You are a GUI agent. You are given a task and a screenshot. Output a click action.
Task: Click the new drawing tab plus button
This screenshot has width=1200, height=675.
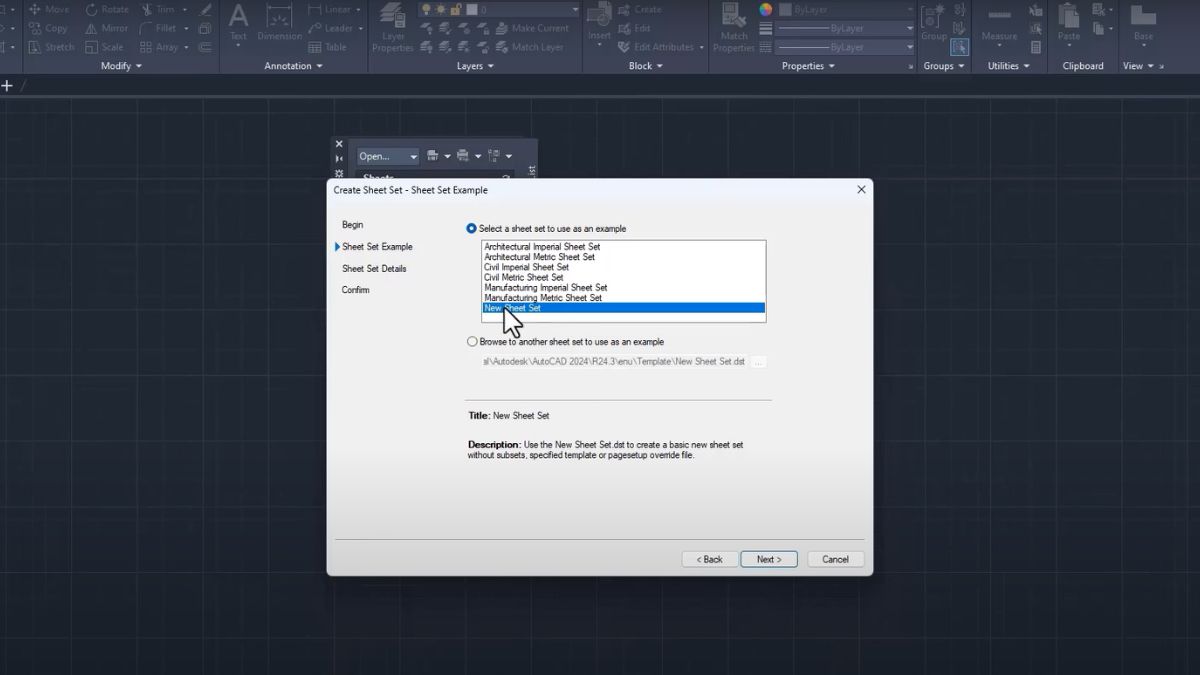pos(6,86)
